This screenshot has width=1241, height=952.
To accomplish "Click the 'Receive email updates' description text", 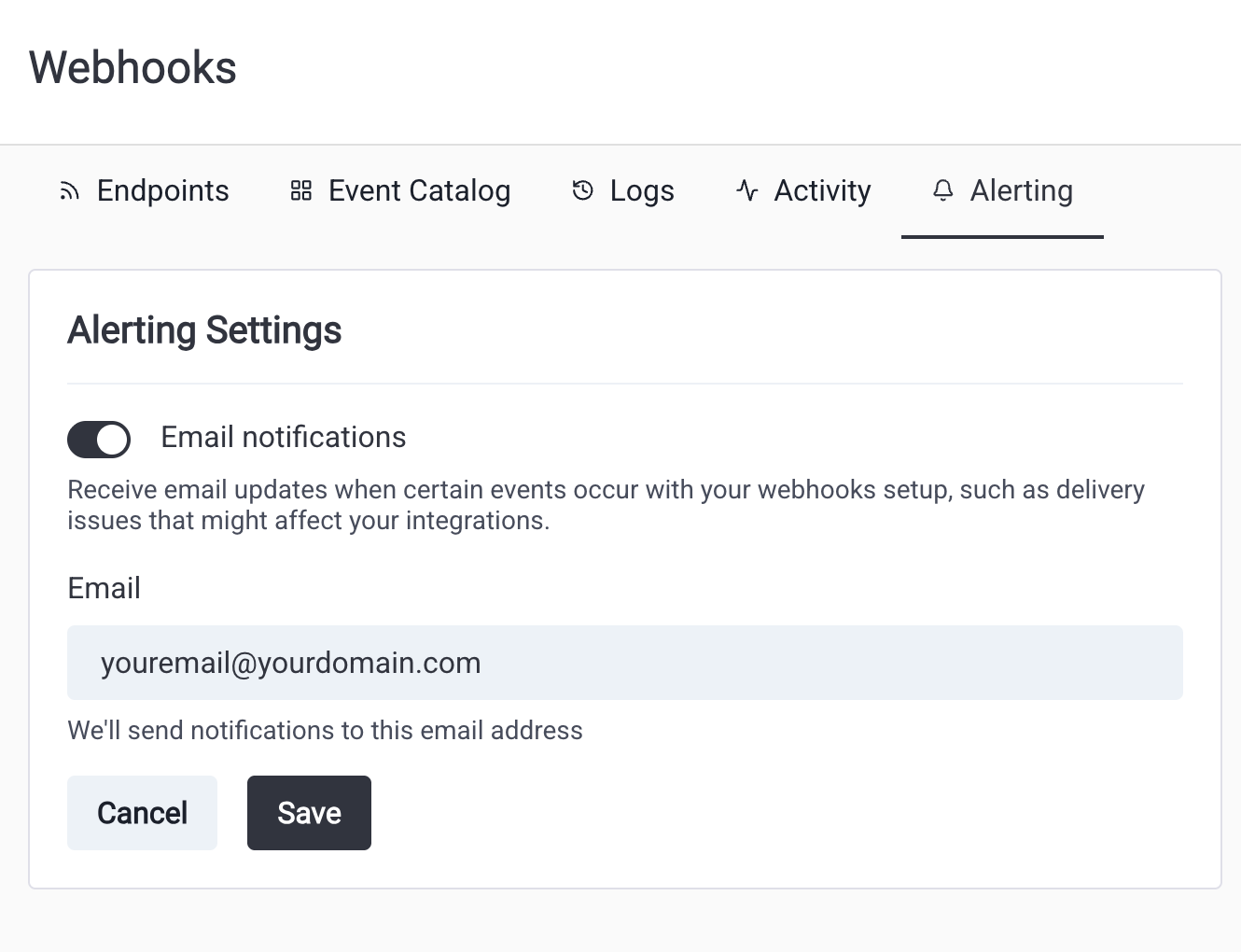I will point(607,505).
